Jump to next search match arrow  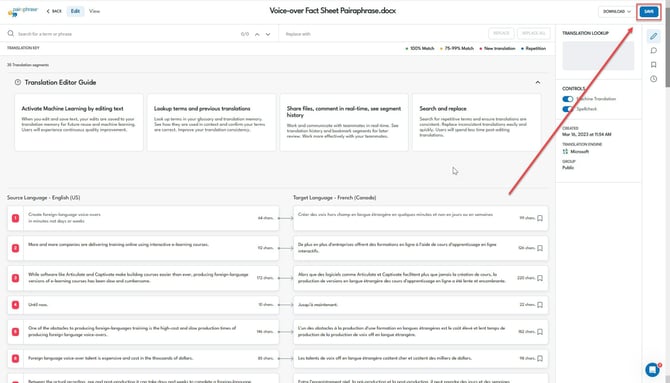(268, 34)
